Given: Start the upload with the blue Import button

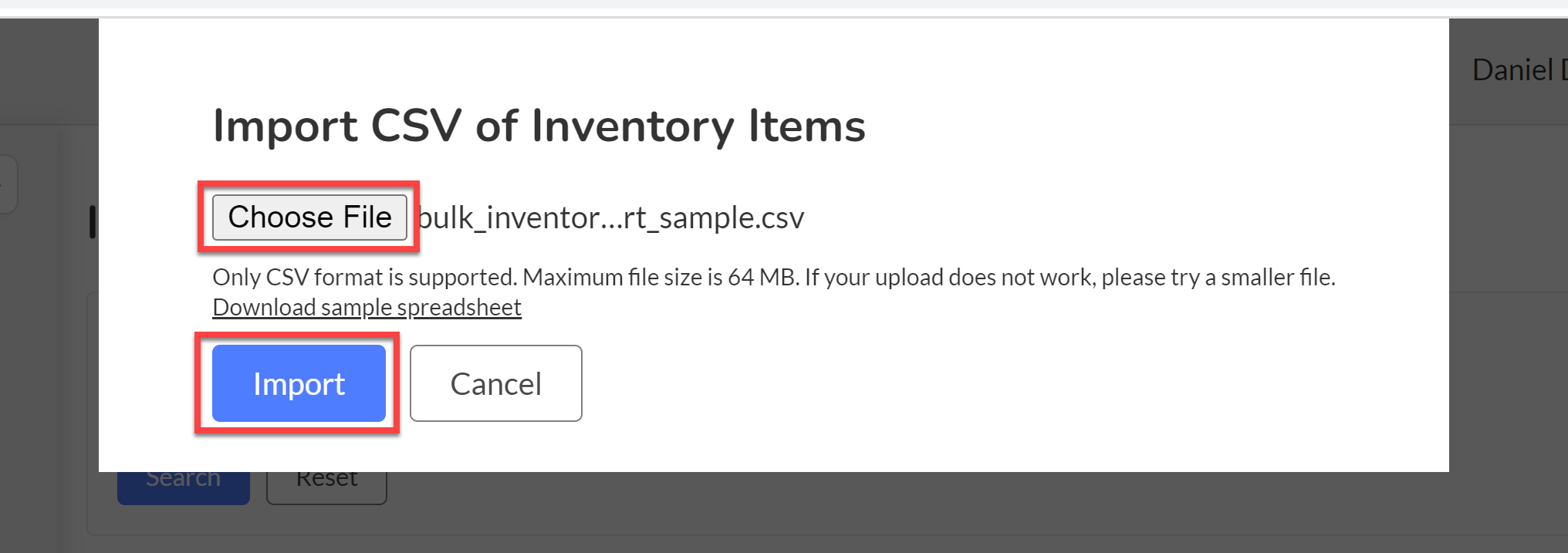Looking at the screenshot, I should (x=299, y=383).
